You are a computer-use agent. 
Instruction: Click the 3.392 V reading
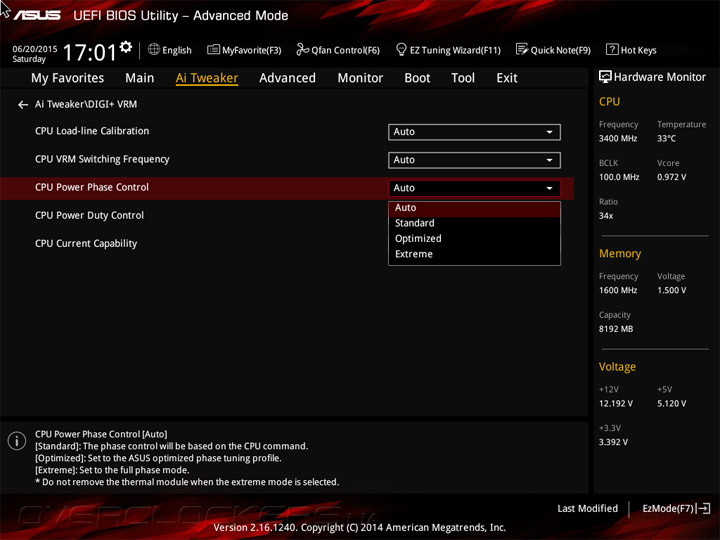(x=613, y=442)
